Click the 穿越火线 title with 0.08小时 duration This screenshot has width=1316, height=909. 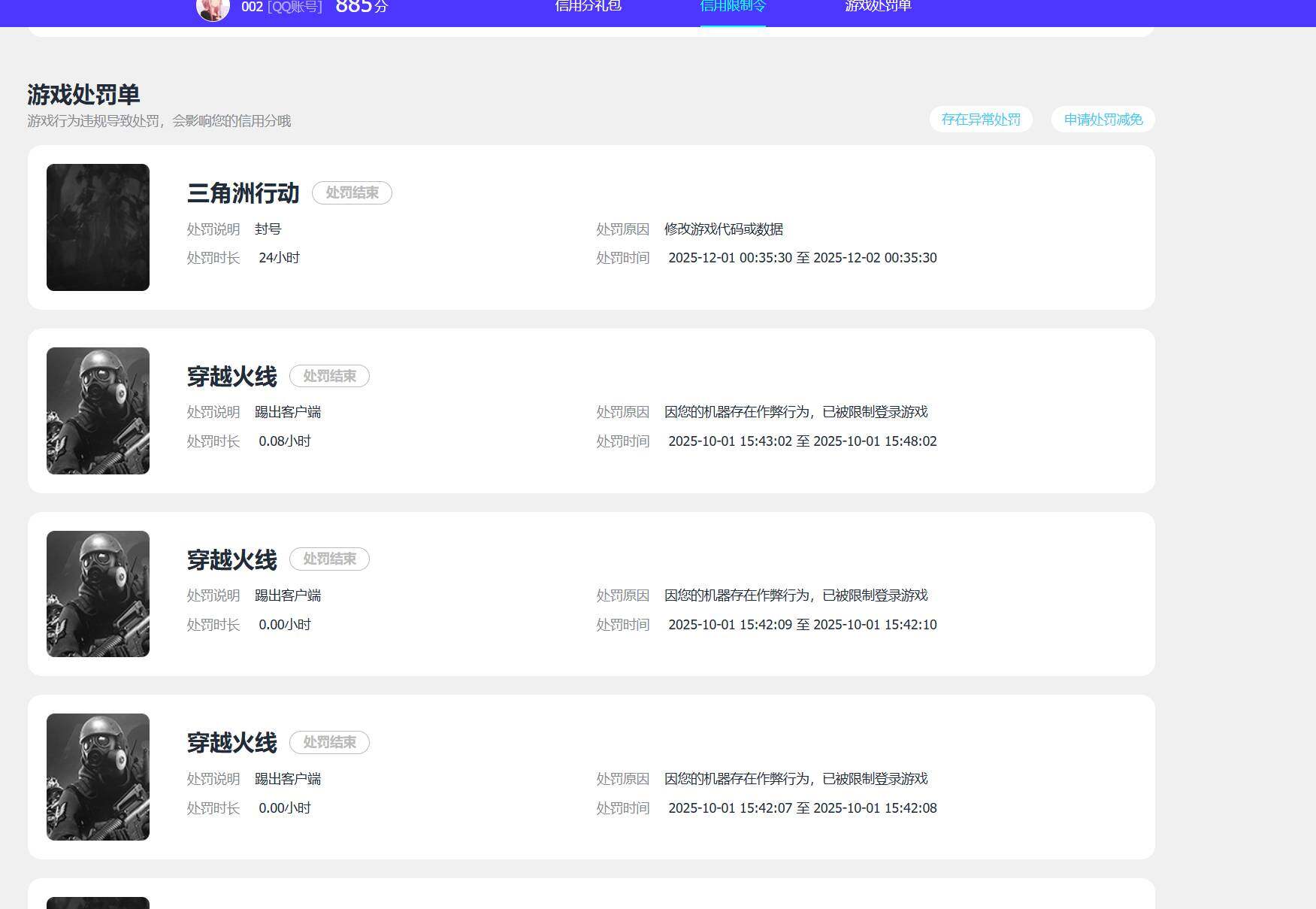[231, 376]
